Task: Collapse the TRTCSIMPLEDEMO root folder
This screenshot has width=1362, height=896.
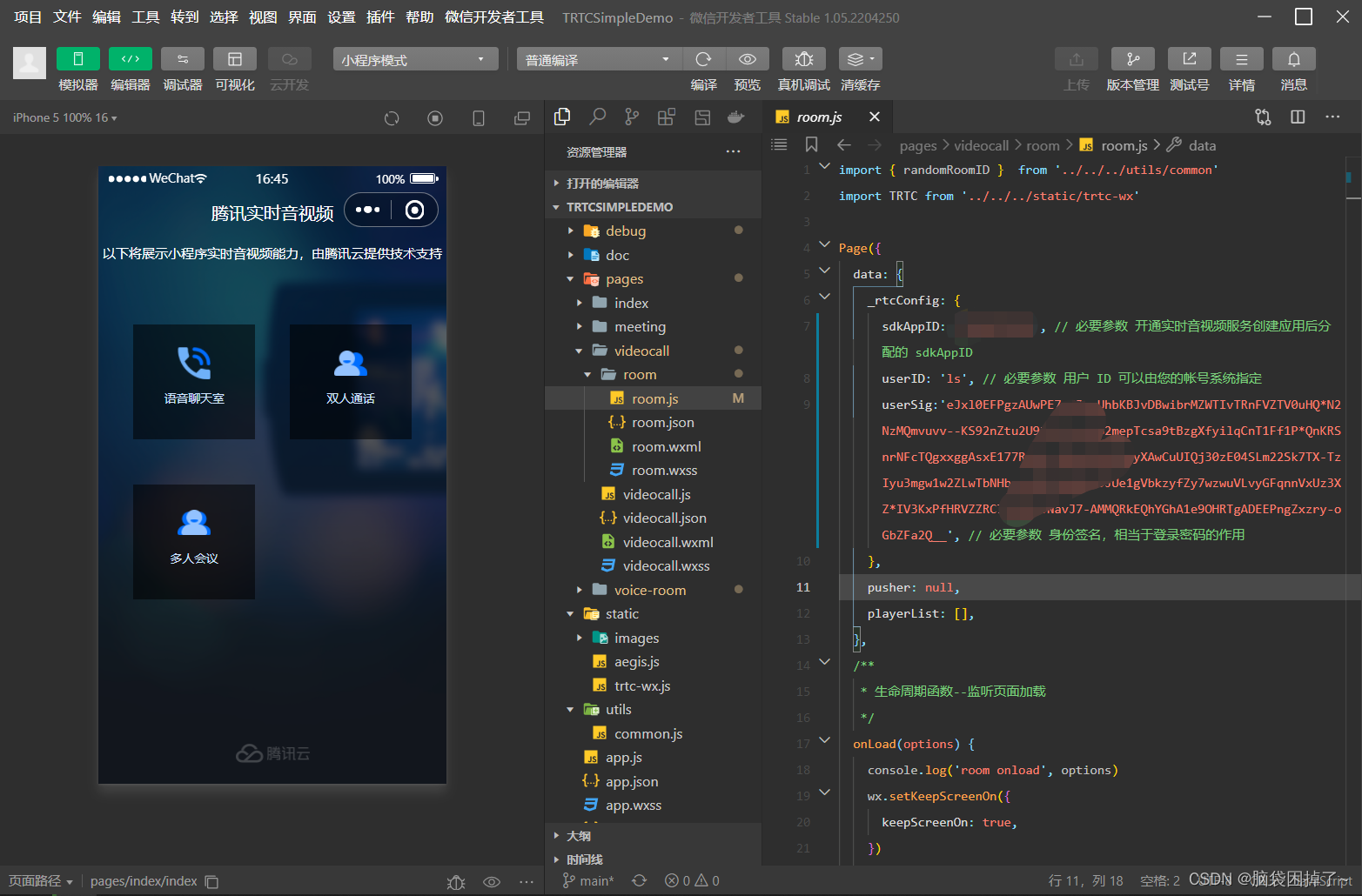Action: click(653, 207)
